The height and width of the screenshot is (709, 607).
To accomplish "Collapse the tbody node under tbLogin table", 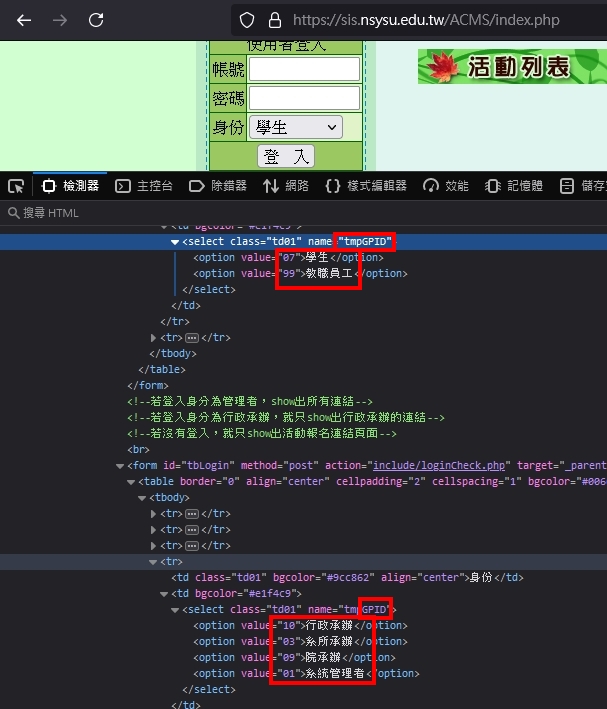I will click(x=142, y=498).
